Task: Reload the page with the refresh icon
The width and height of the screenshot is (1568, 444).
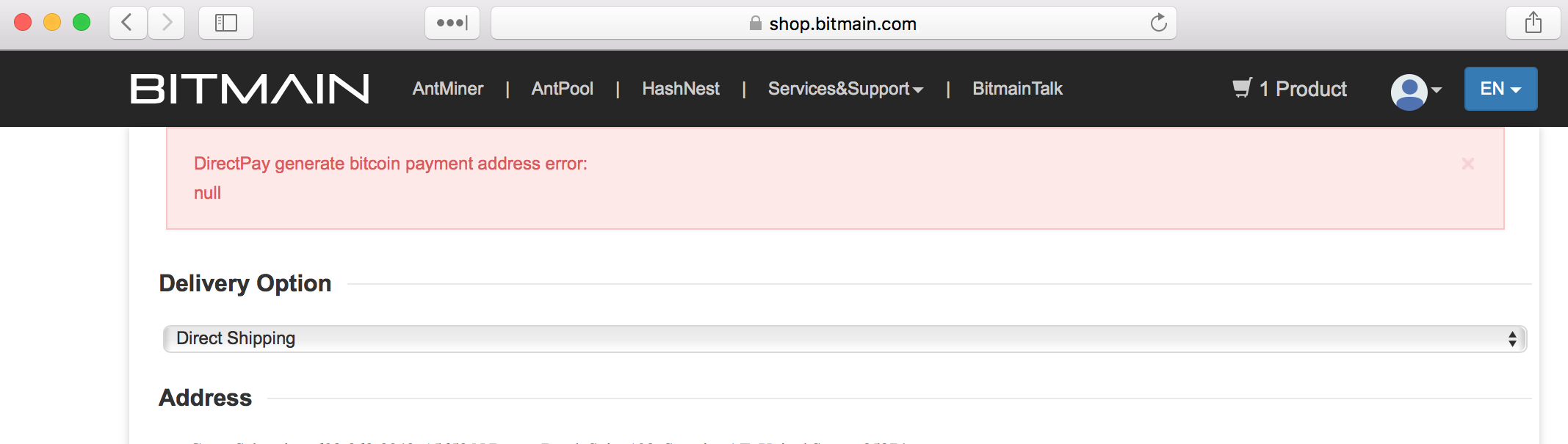Action: pyautogui.click(x=1158, y=23)
